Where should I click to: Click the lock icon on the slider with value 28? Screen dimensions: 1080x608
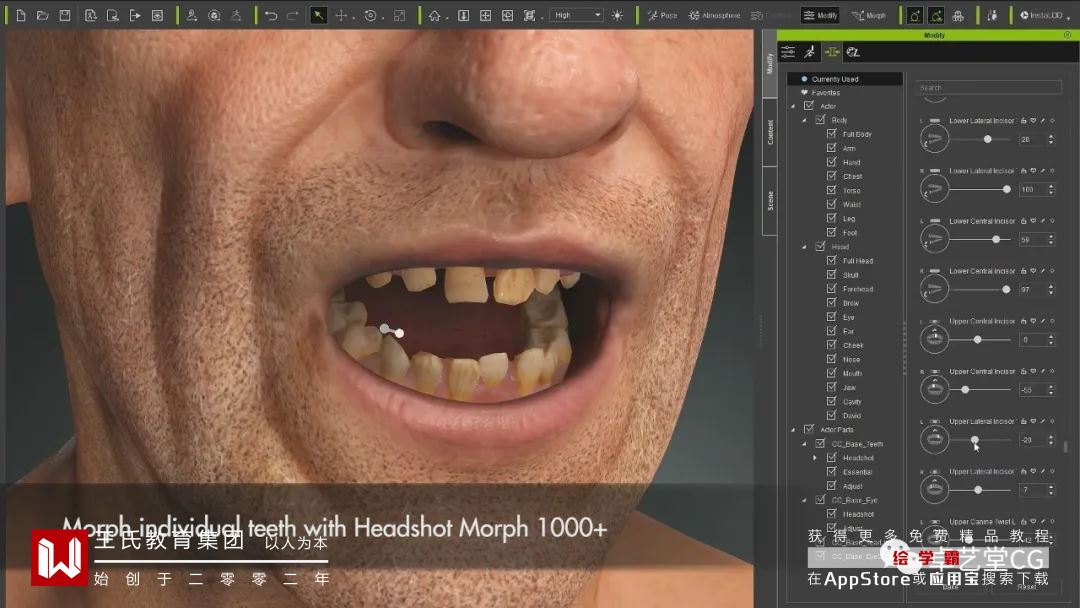coord(1024,120)
